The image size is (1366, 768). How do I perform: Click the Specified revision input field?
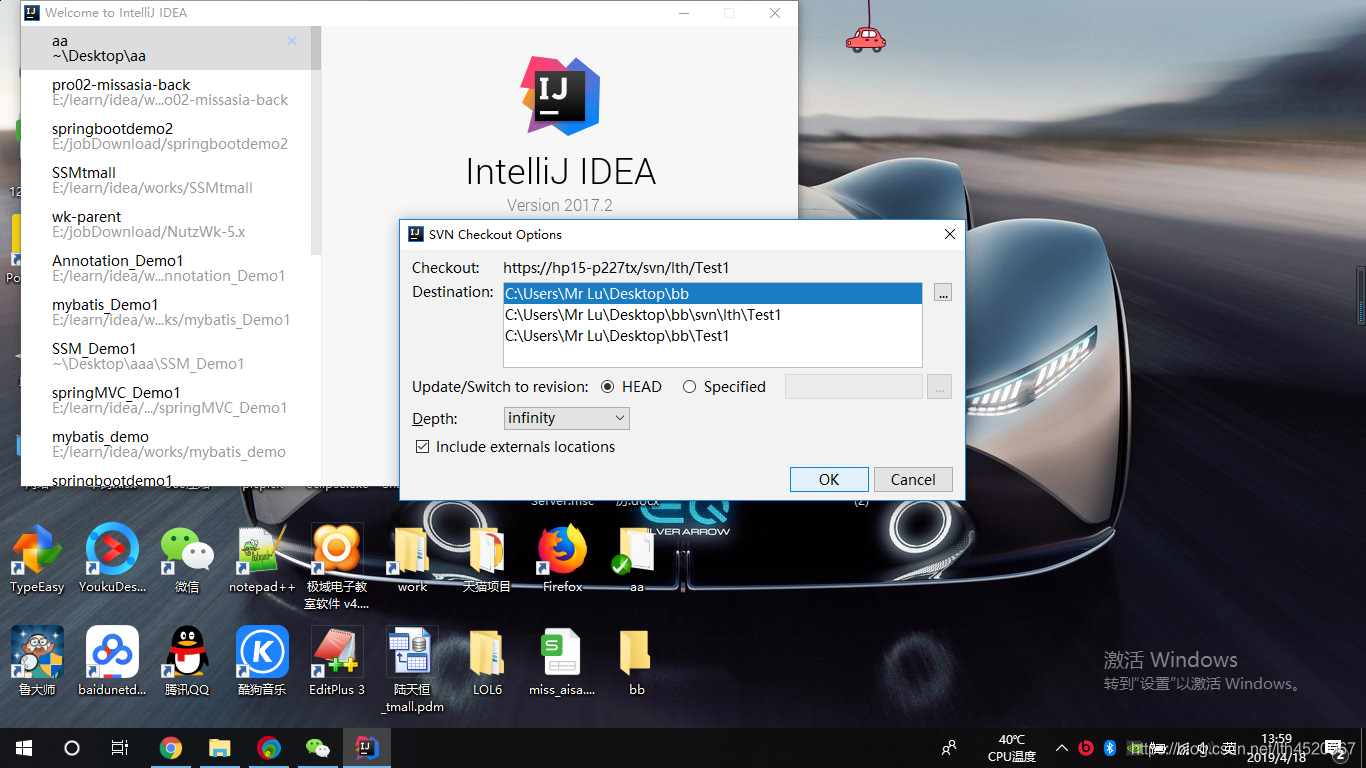point(854,387)
